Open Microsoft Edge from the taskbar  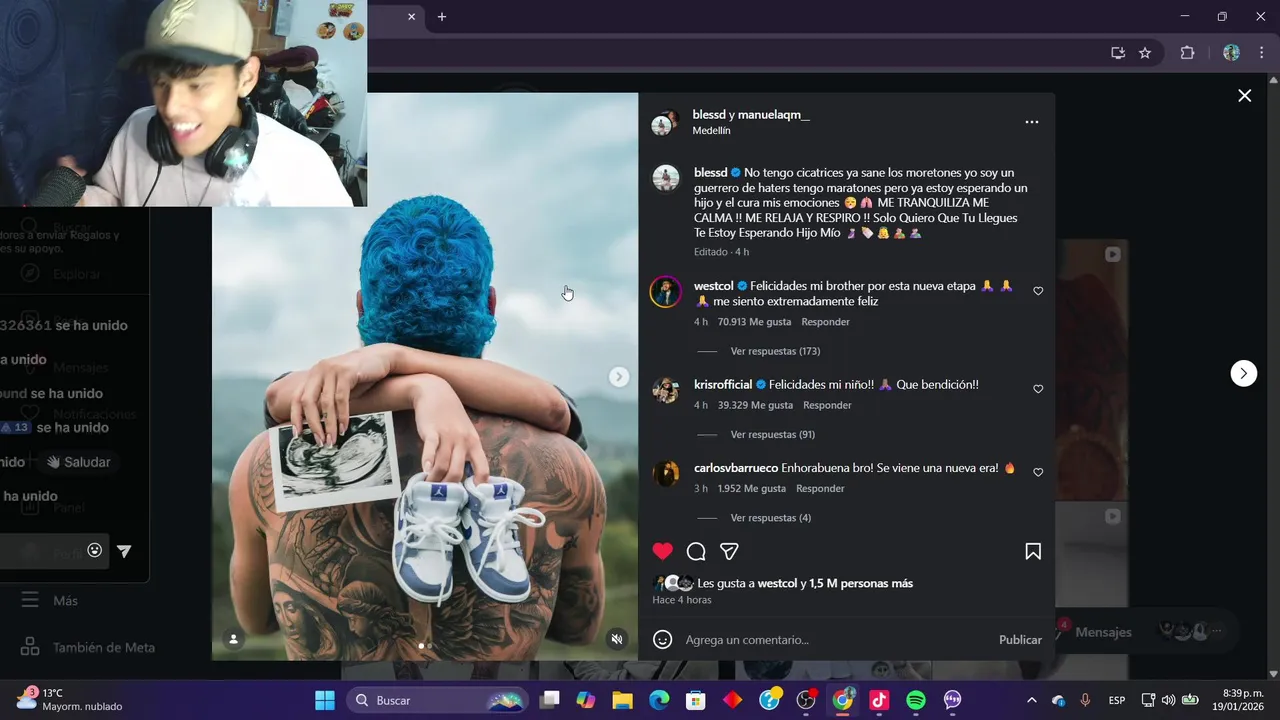(x=659, y=700)
